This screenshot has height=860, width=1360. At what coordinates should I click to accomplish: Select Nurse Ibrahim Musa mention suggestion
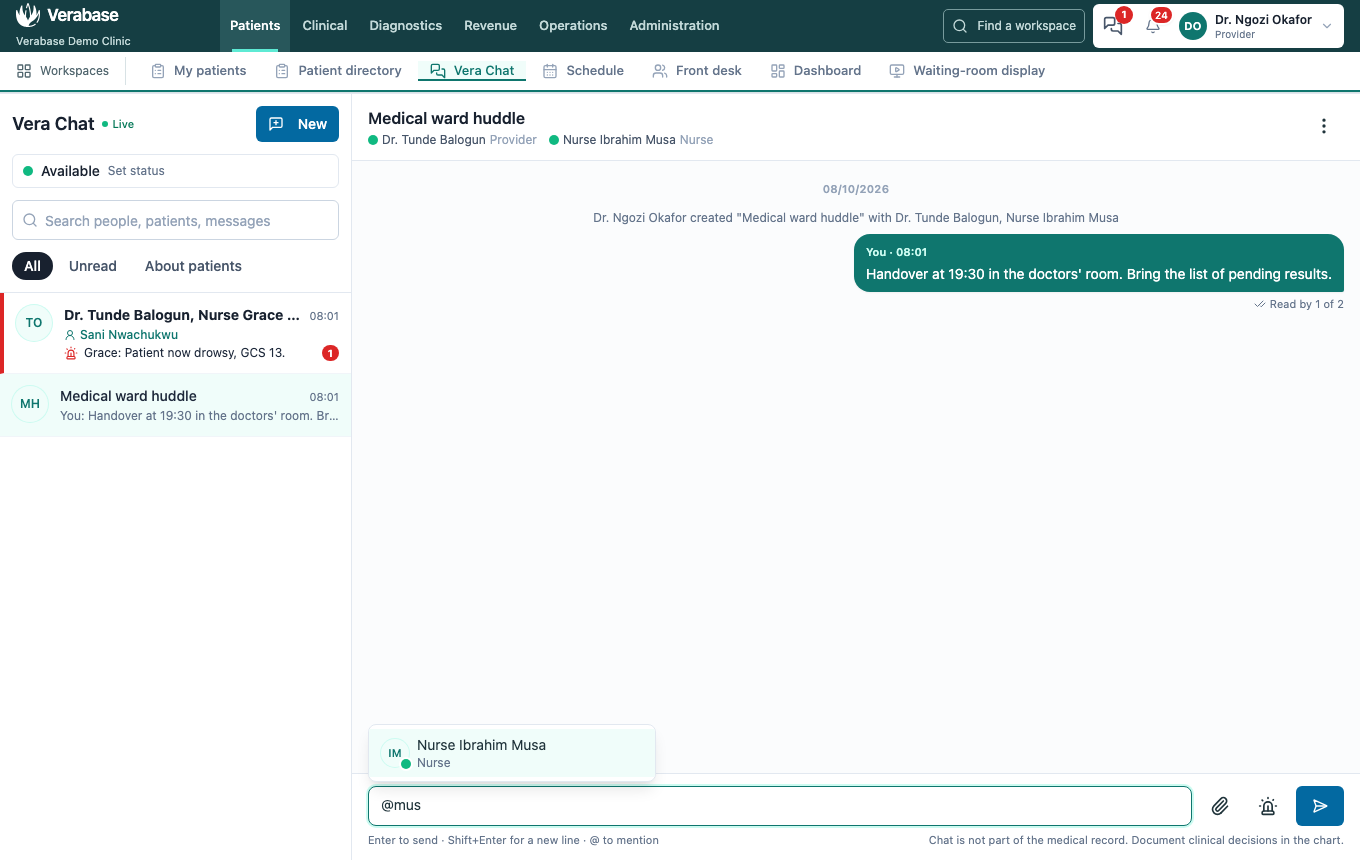coord(512,753)
